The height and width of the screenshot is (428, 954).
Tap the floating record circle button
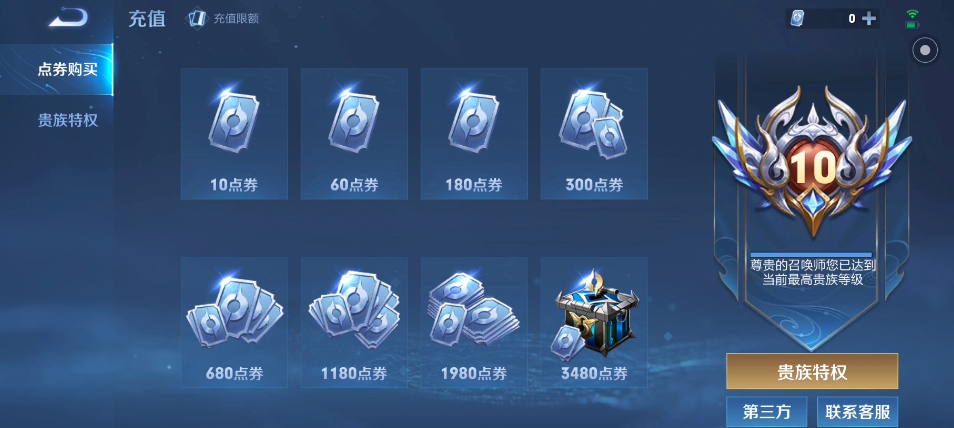click(925, 51)
